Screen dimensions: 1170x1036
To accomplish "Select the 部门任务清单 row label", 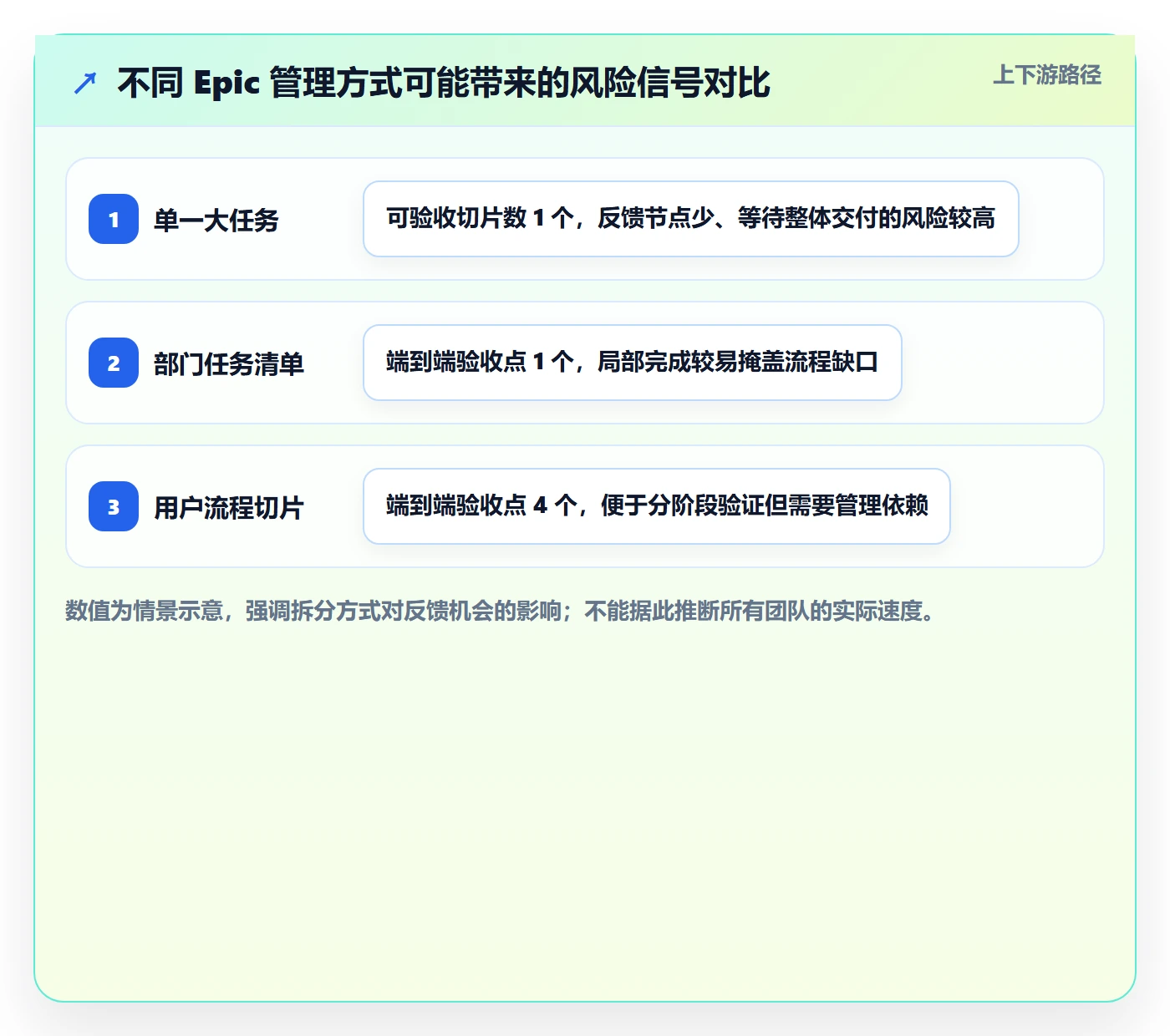I will point(229,363).
